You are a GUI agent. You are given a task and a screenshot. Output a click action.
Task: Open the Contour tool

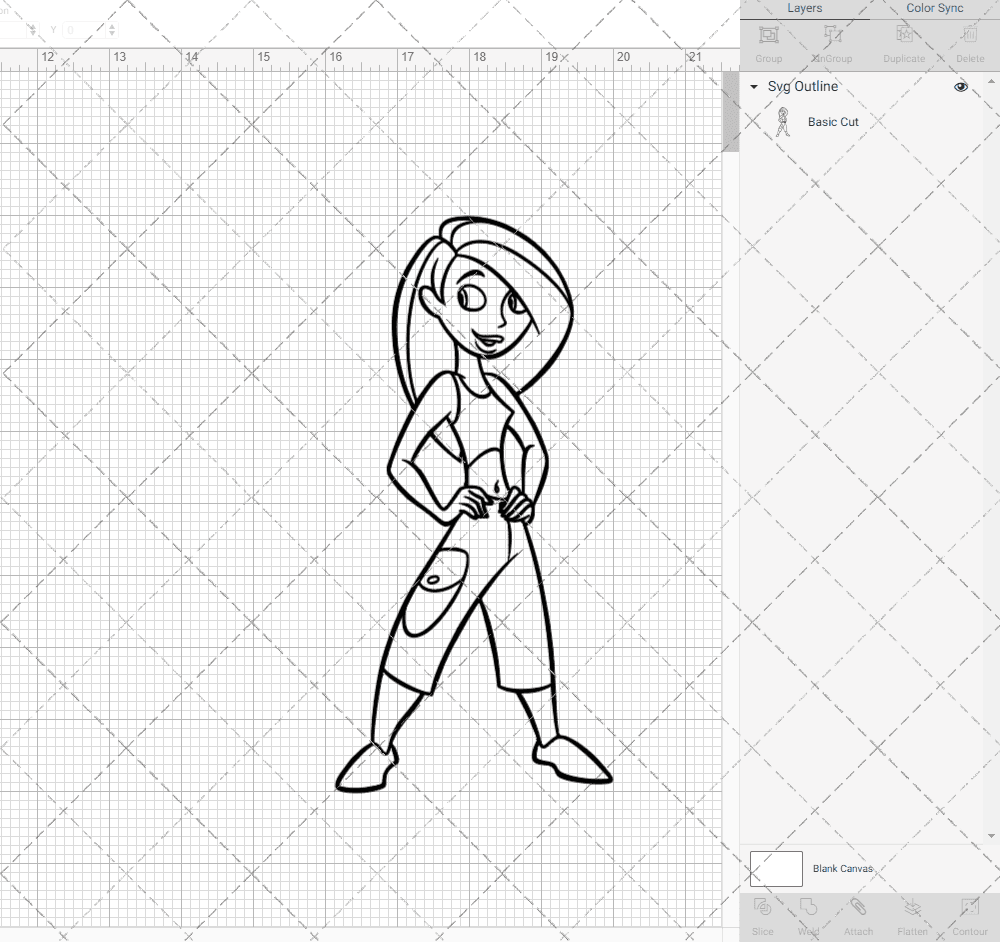click(968, 915)
